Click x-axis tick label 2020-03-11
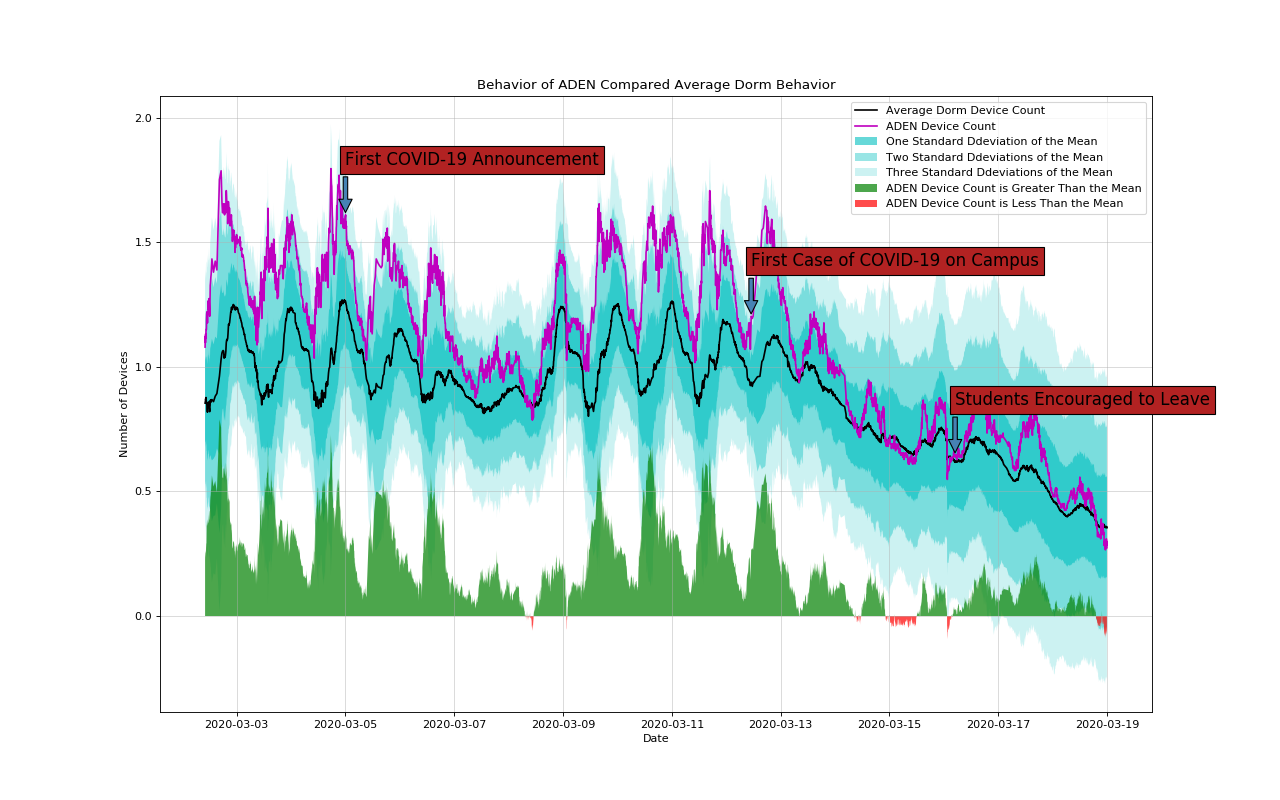Viewport: 1280px width, 800px height. [x=672, y=723]
